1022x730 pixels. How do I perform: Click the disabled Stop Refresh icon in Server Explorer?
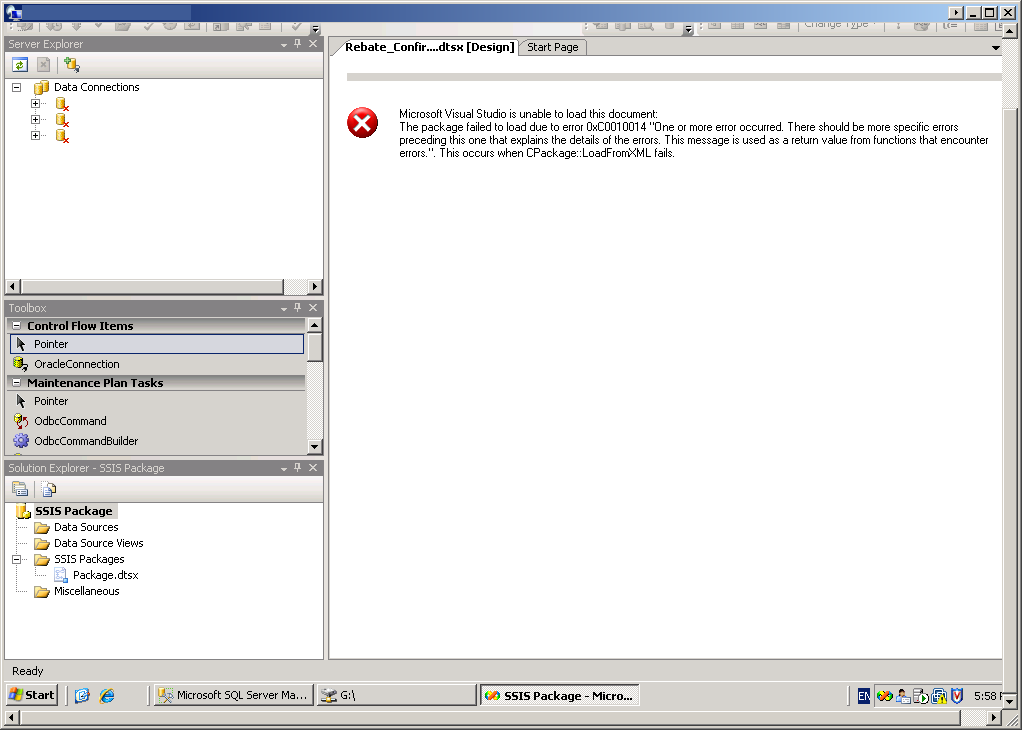[43, 65]
